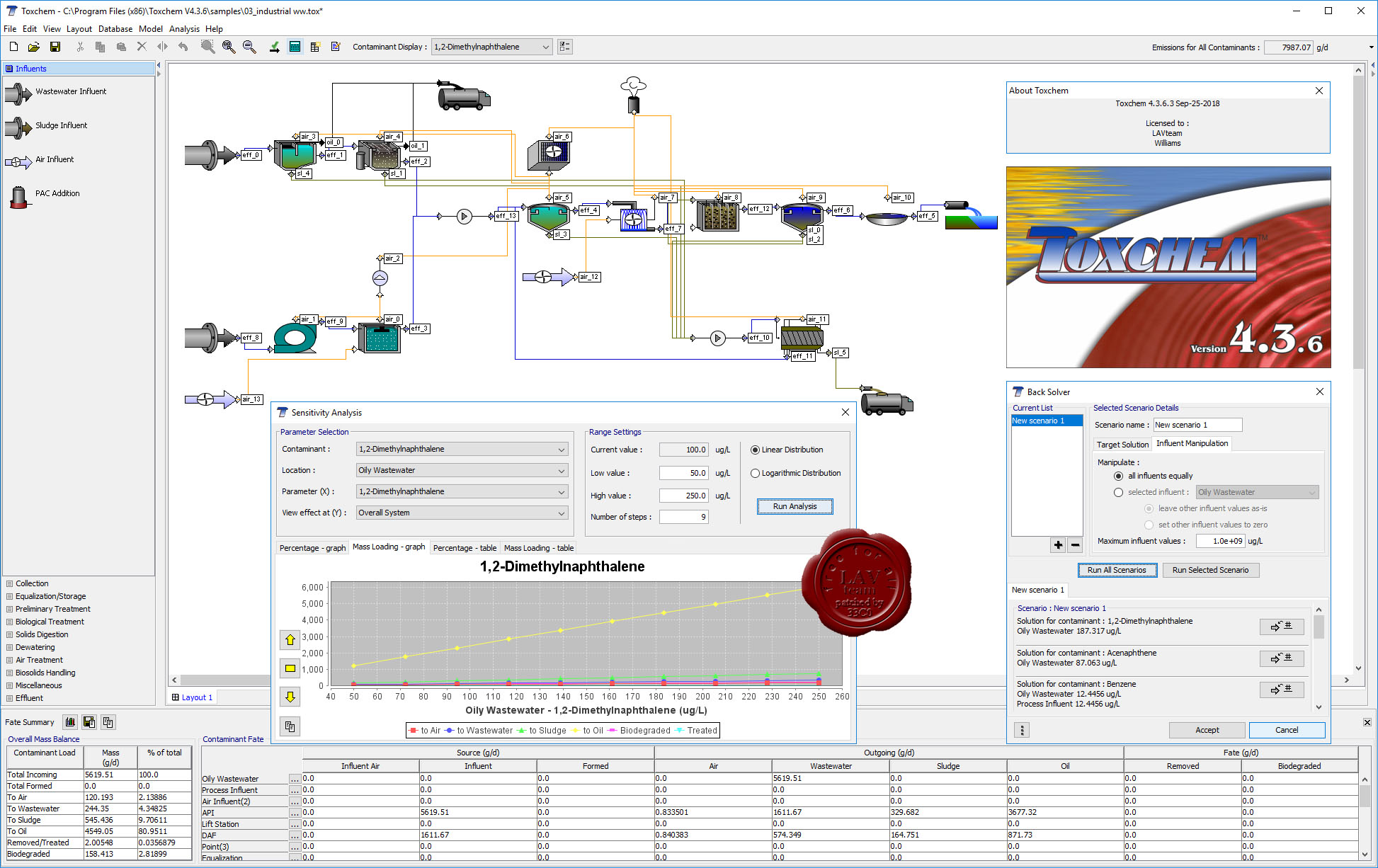Viewport: 1378px width, 868px height.
Task: Click the 'Number of steps' input field
Action: pos(684,518)
